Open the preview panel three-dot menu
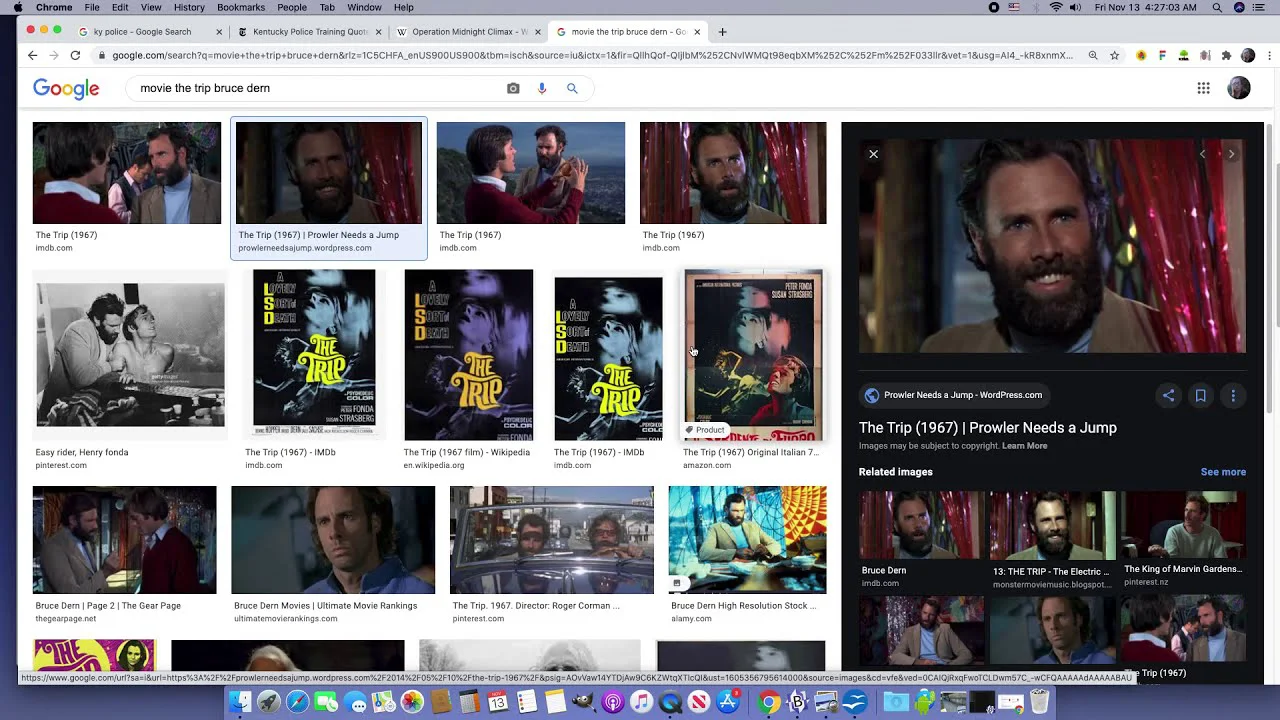This screenshot has height=720, width=1280. pos(1233,395)
